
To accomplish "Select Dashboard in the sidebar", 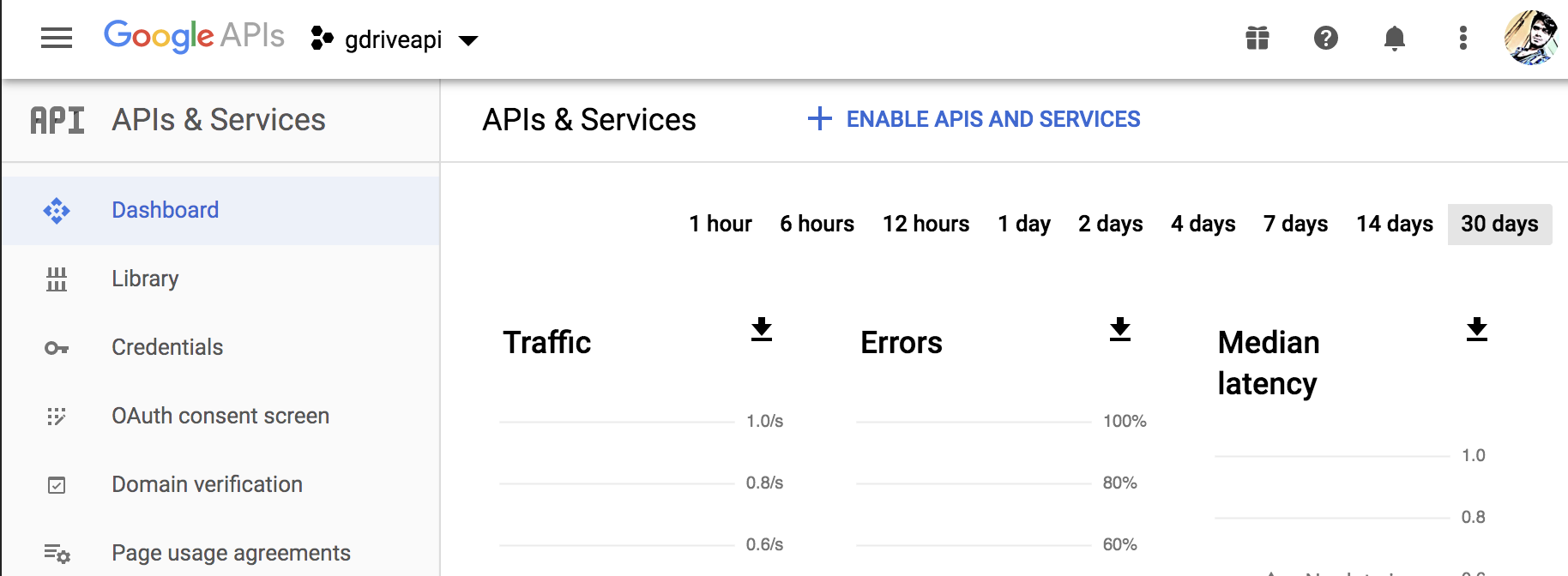I will coord(220,211).
